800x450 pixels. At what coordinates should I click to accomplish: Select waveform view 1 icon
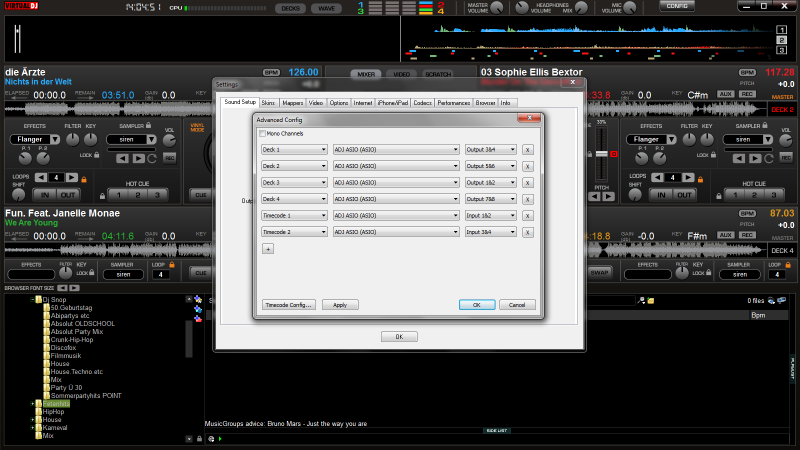point(781,30)
